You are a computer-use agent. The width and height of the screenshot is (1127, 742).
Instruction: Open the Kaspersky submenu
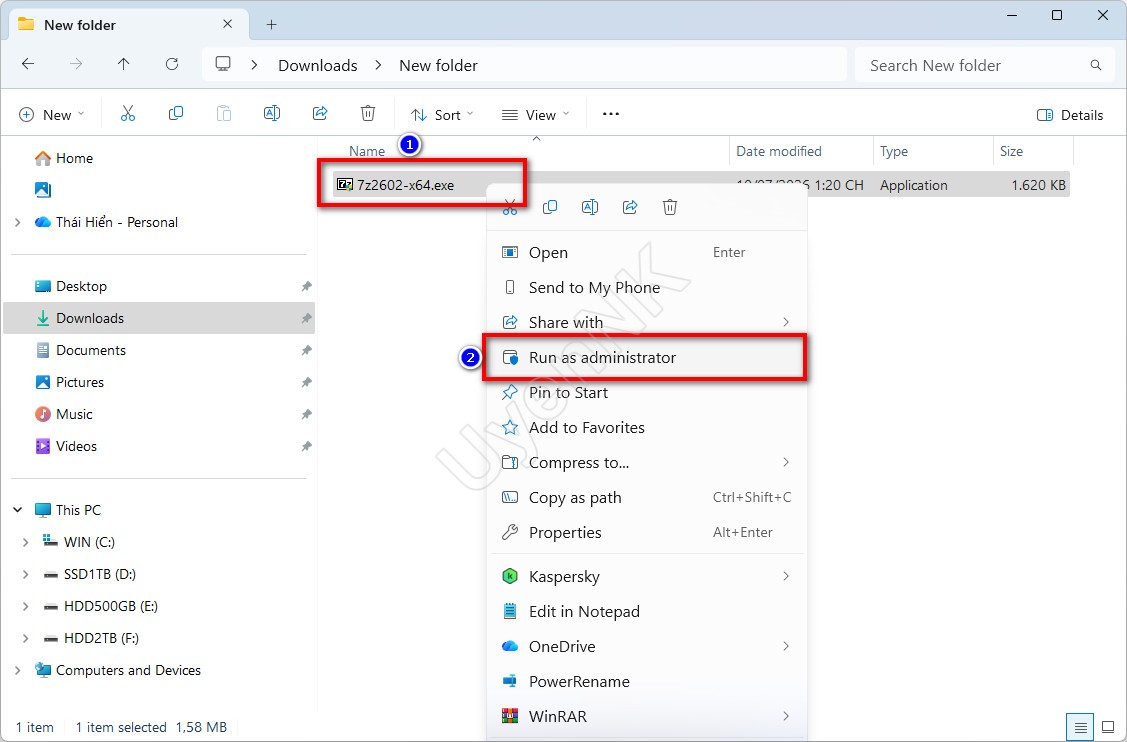[x=647, y=577]
